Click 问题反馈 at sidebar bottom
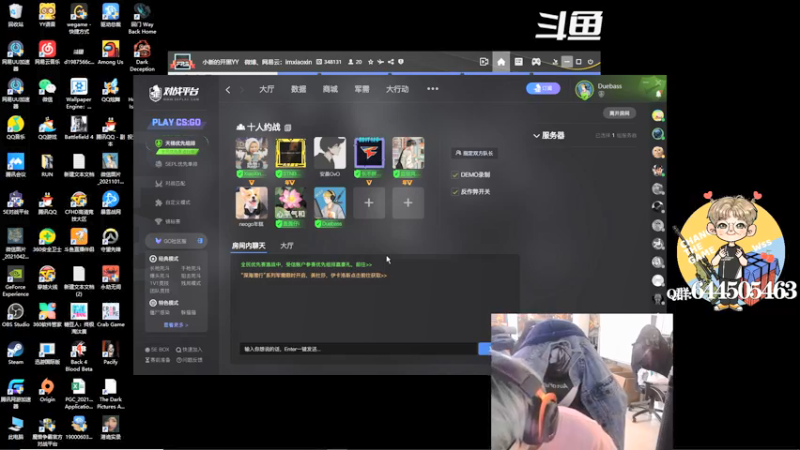The width and height of the screenshot is (800, 450). pyautogui.click(x=189, y=360)
